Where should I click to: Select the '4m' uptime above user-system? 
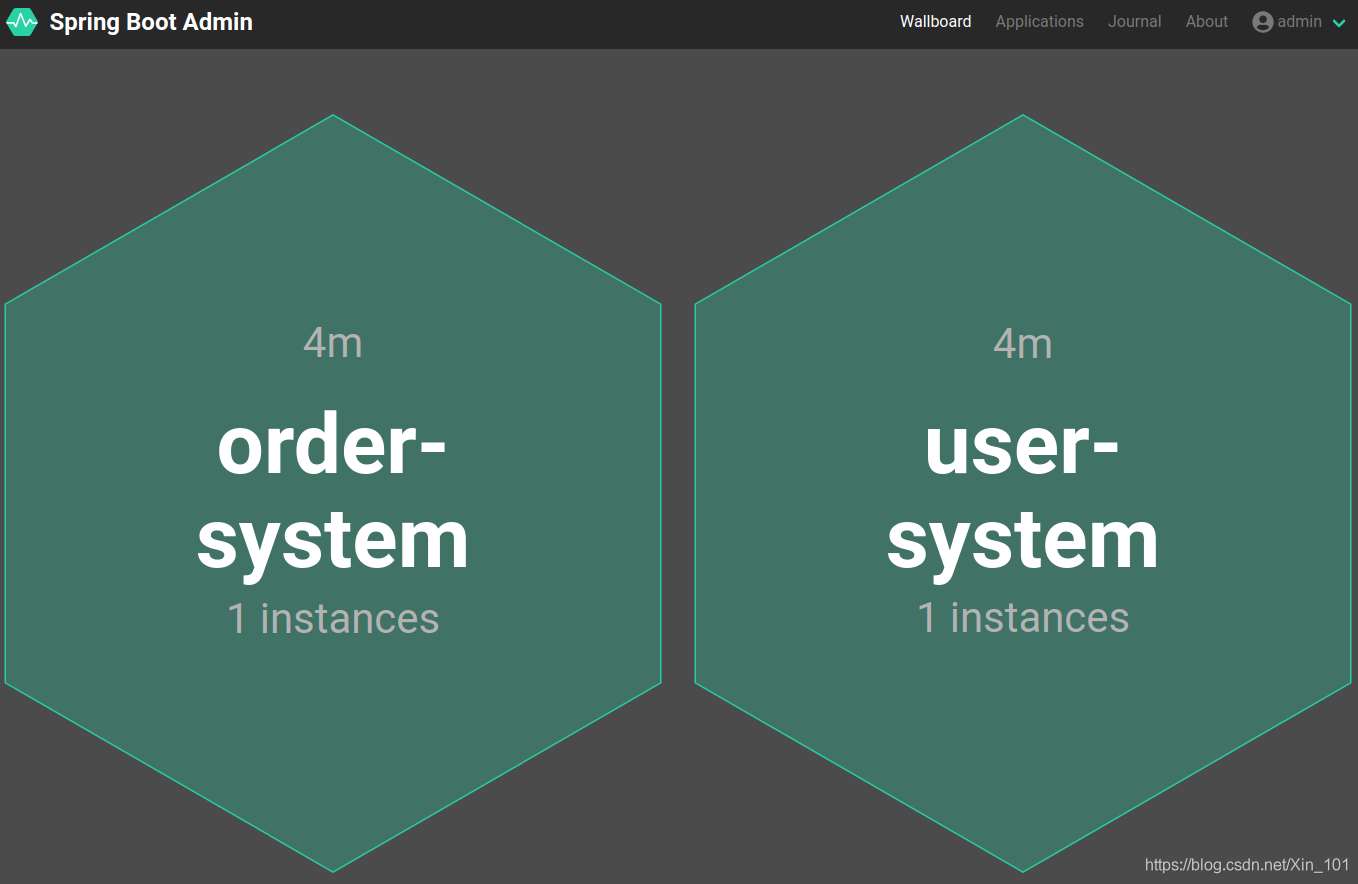(1023, 343)
